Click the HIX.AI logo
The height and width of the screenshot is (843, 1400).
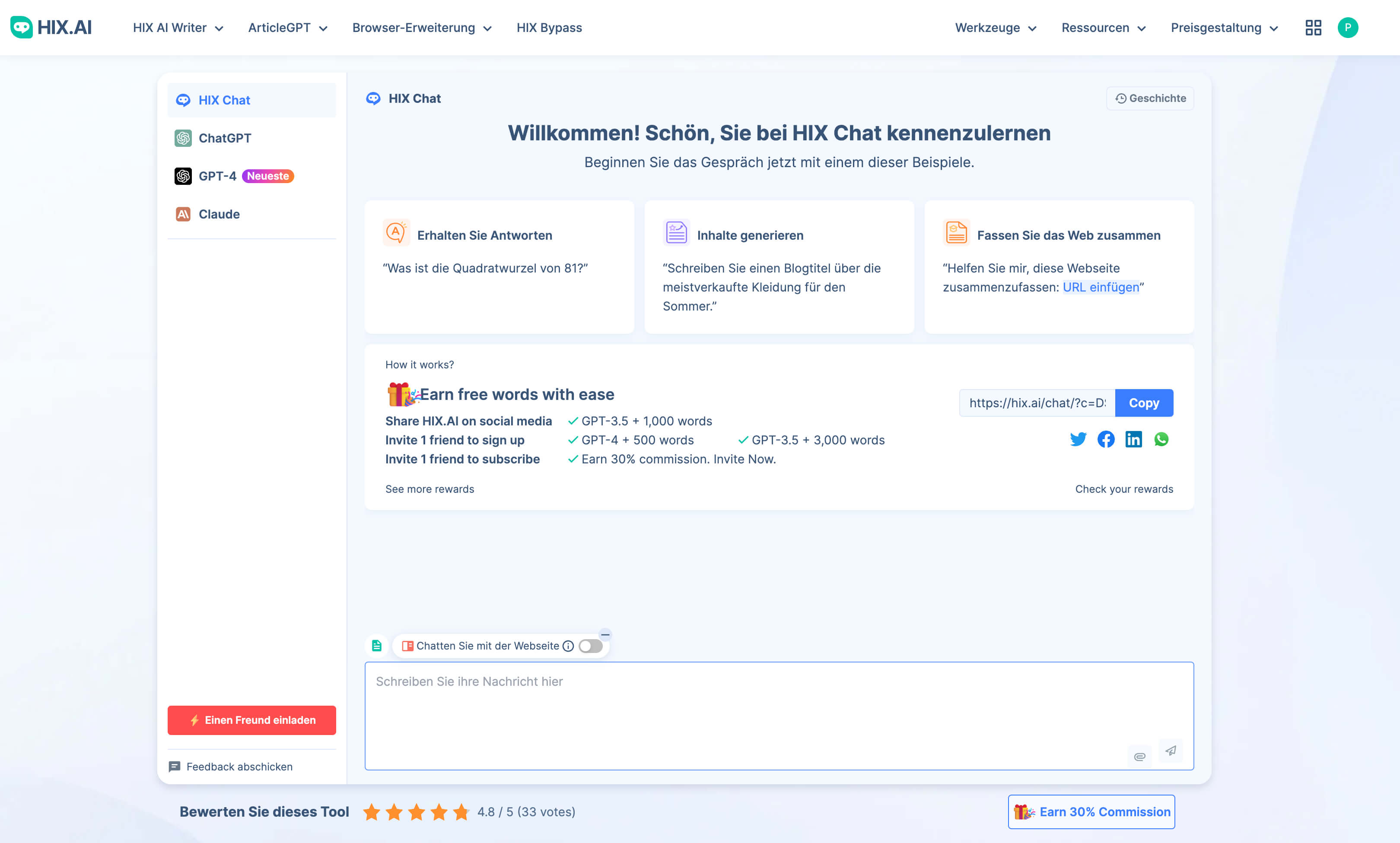coord(51,27)
